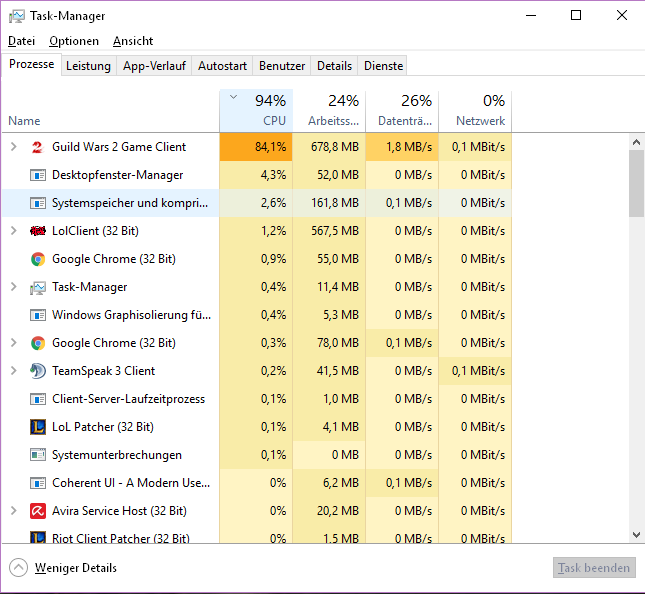Screen dimensions: 645x594
Task: Click the Guild Wars 2 Game Client icon
Action: coord(38,147)
